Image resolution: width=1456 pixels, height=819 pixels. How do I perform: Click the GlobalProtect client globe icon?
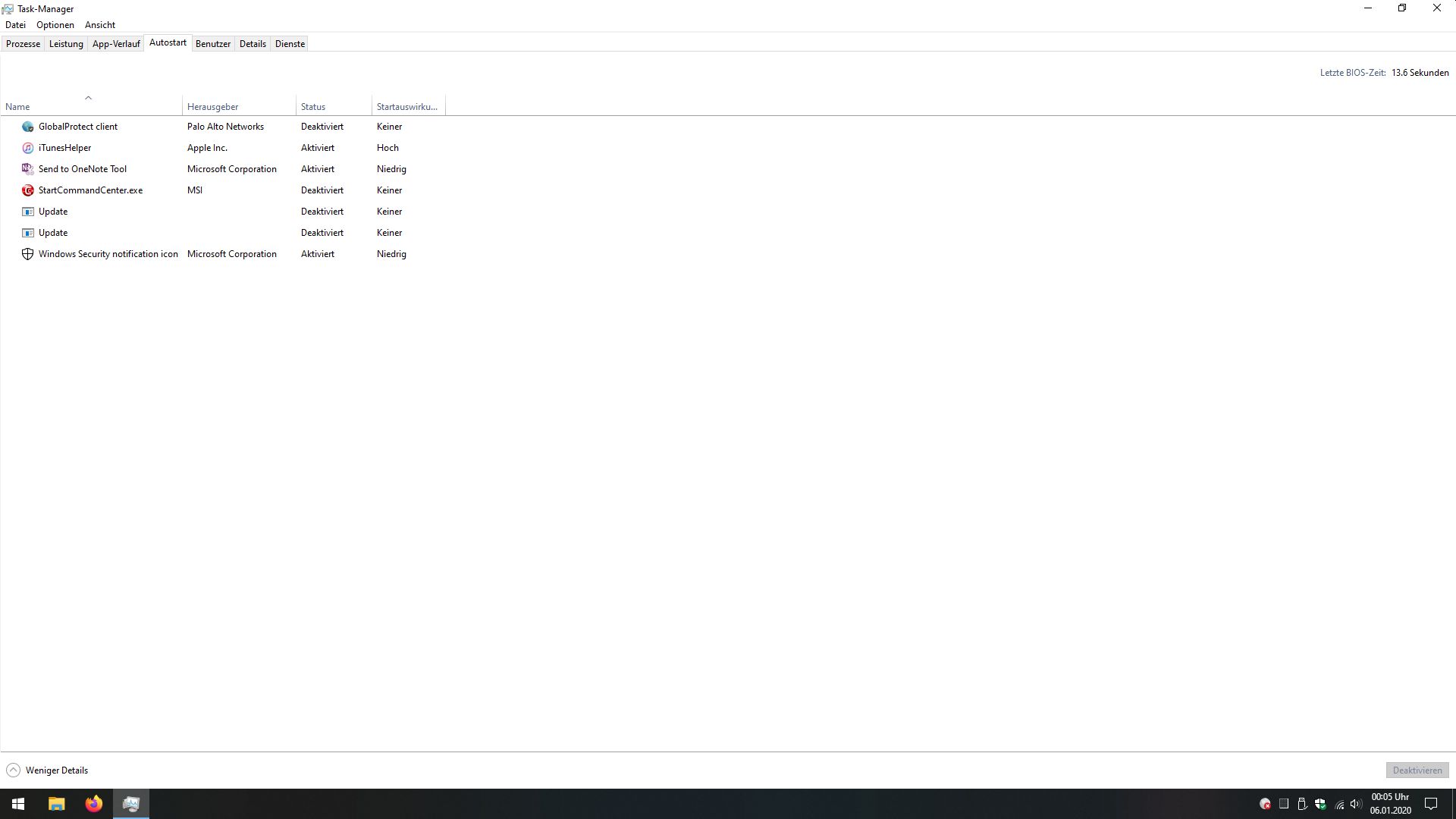point(28,127)
